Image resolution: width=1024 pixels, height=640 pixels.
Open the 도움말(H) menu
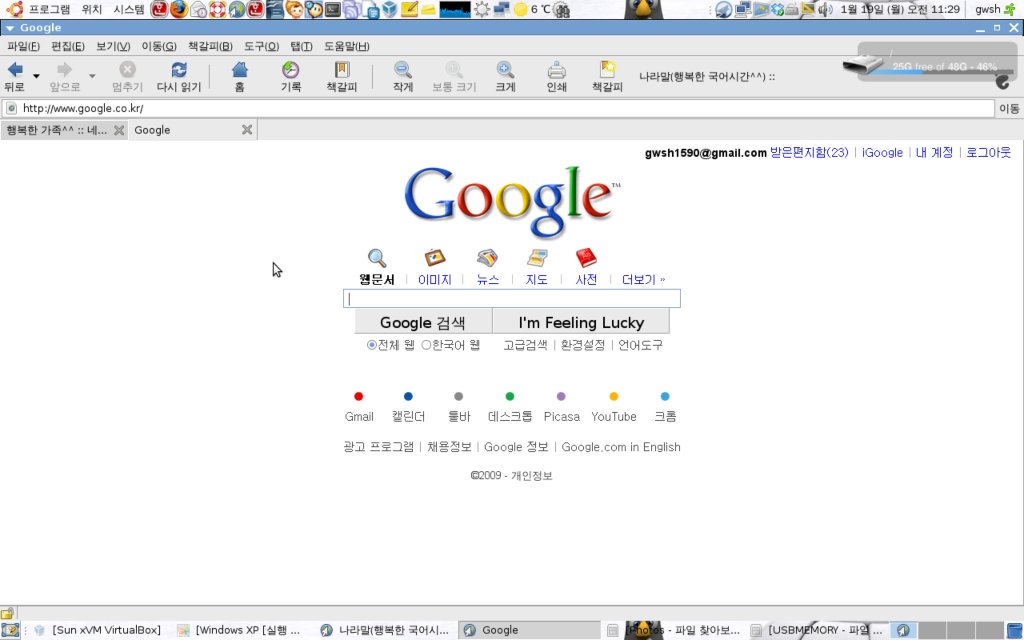pyautogui.click(x=347, y=46)
